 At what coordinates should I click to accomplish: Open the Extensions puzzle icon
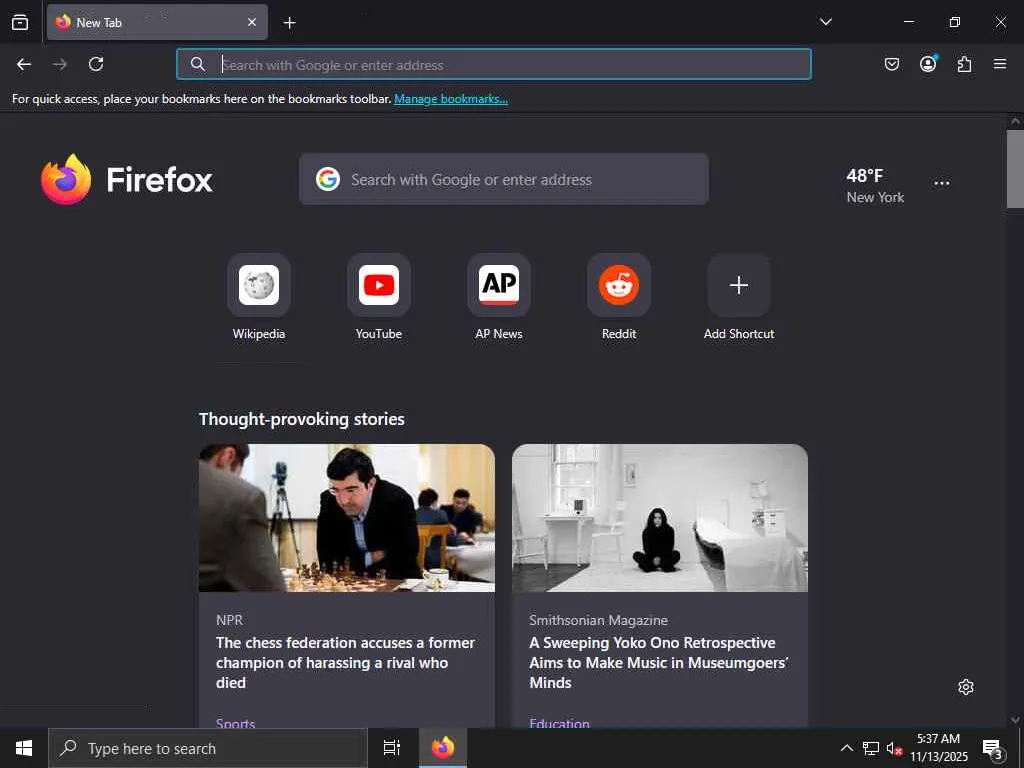(964, 64)
